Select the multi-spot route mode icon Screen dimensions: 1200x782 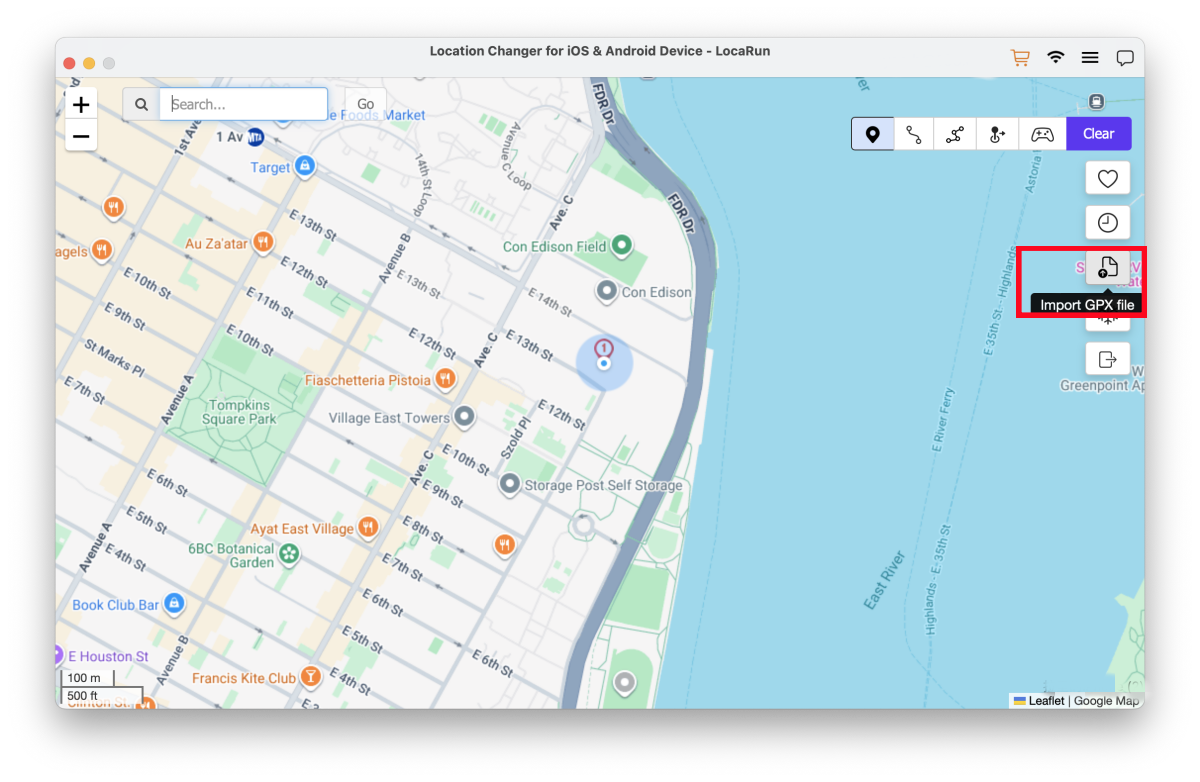pos(955,133)
